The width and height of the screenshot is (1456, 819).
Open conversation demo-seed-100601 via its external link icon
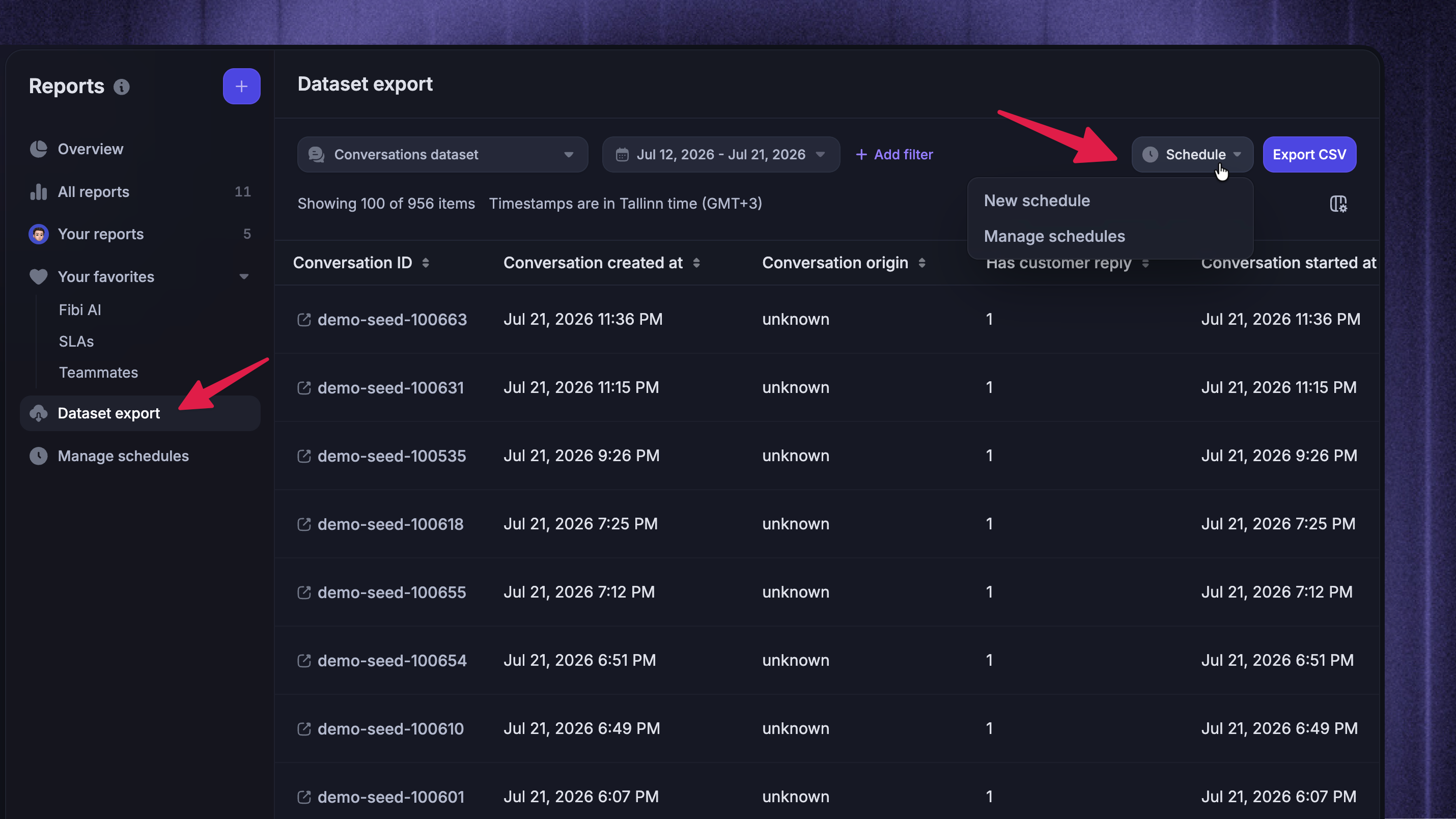(304, 797)
